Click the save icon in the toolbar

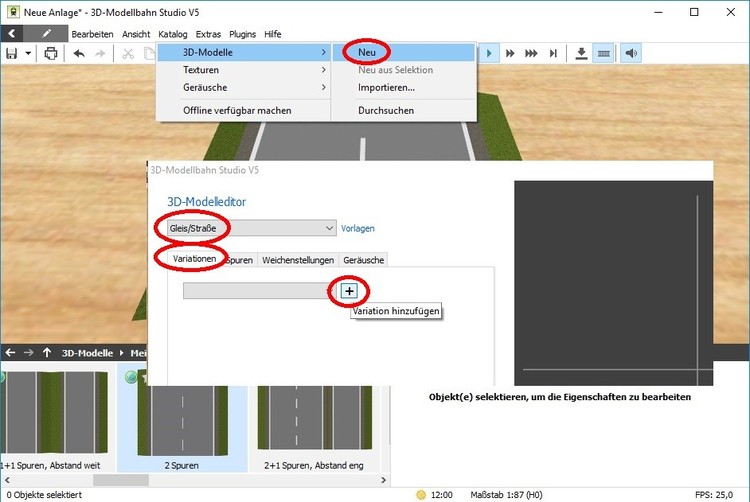[11, 53]
